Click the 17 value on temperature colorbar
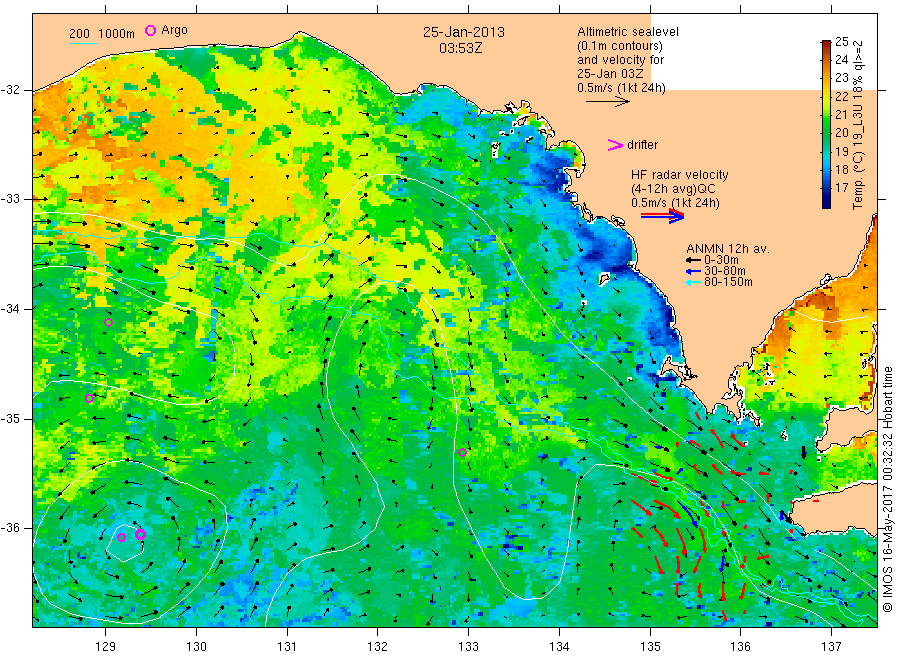900x660 pixels. coord(841,187)
